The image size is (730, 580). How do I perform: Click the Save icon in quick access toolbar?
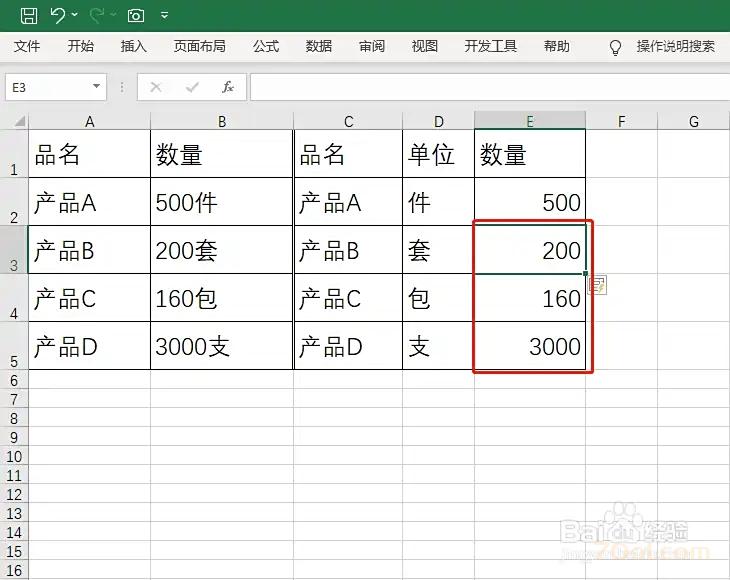[29, 15]
